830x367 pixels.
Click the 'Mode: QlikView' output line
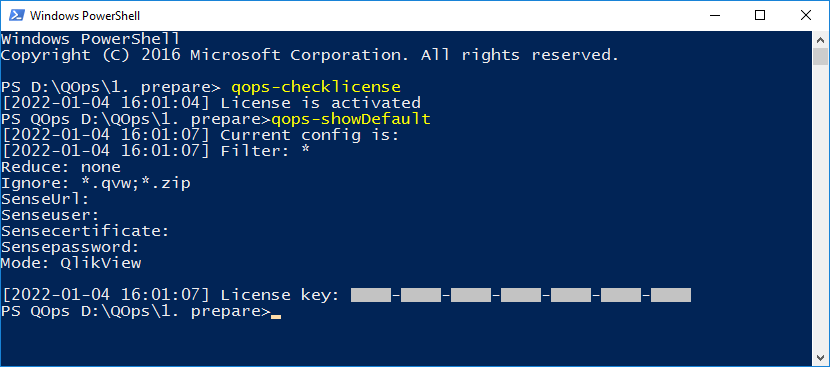[x=71, y=263]
